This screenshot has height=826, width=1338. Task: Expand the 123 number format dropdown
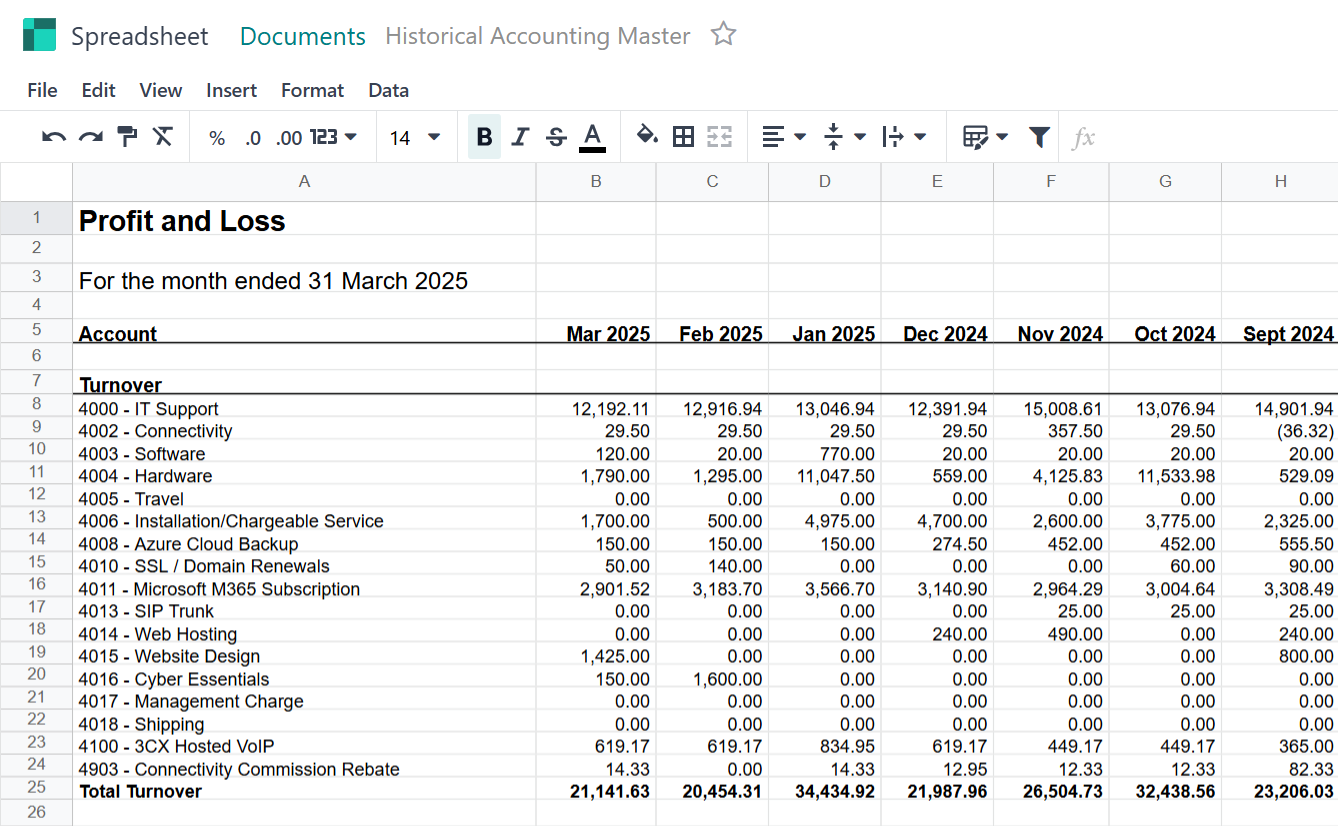pyautogui.click(x=333, y=137)
